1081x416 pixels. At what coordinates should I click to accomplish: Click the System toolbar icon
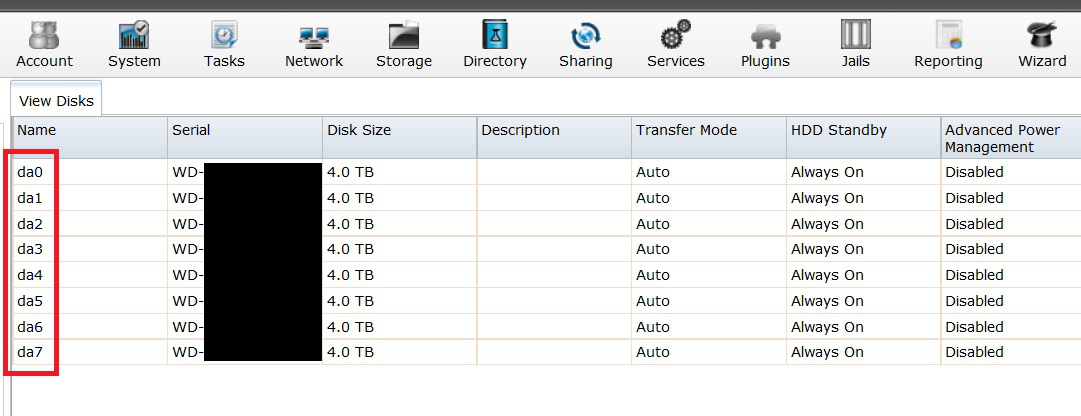(134, 37)
